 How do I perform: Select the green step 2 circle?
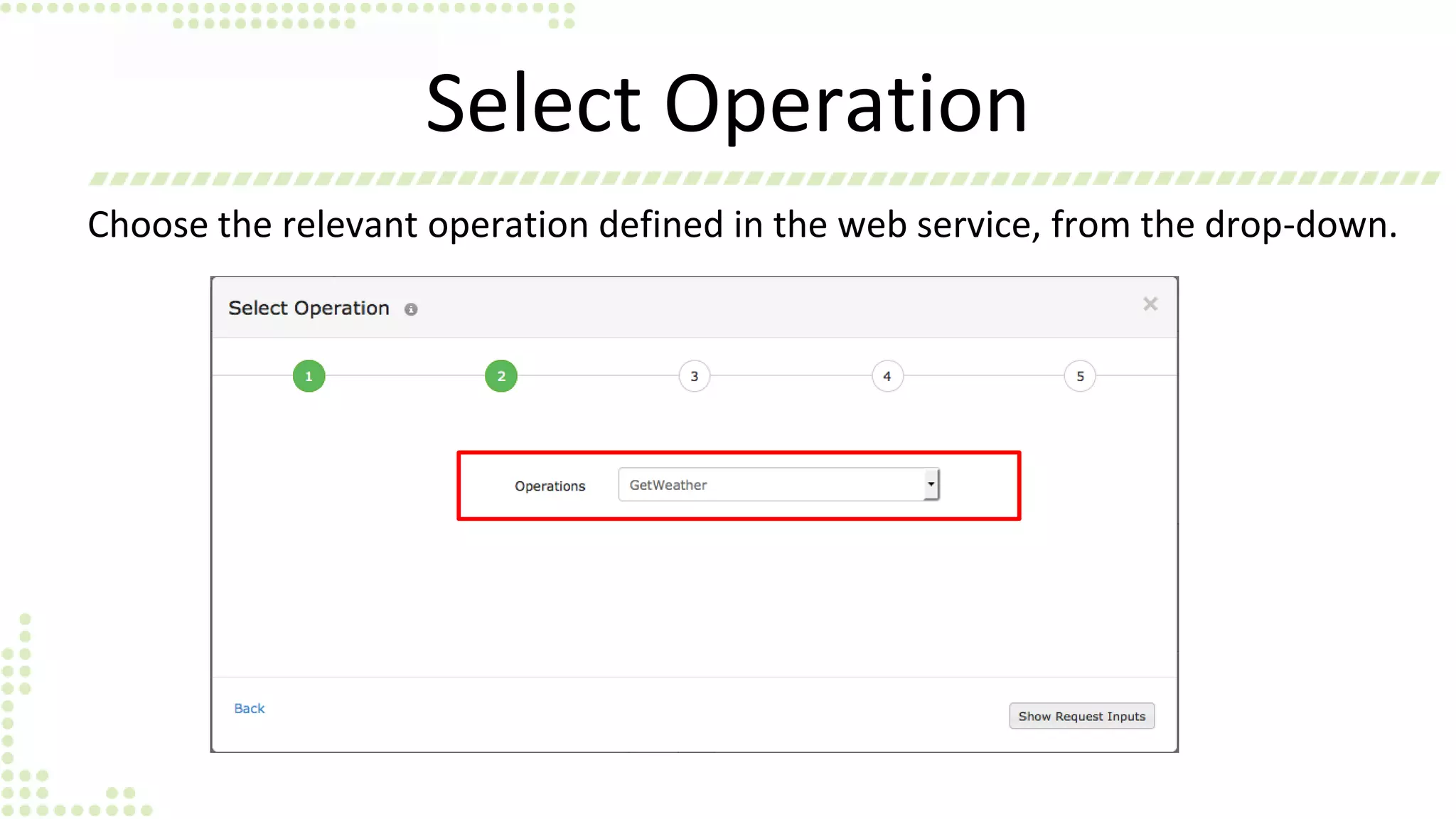(501, 376)
